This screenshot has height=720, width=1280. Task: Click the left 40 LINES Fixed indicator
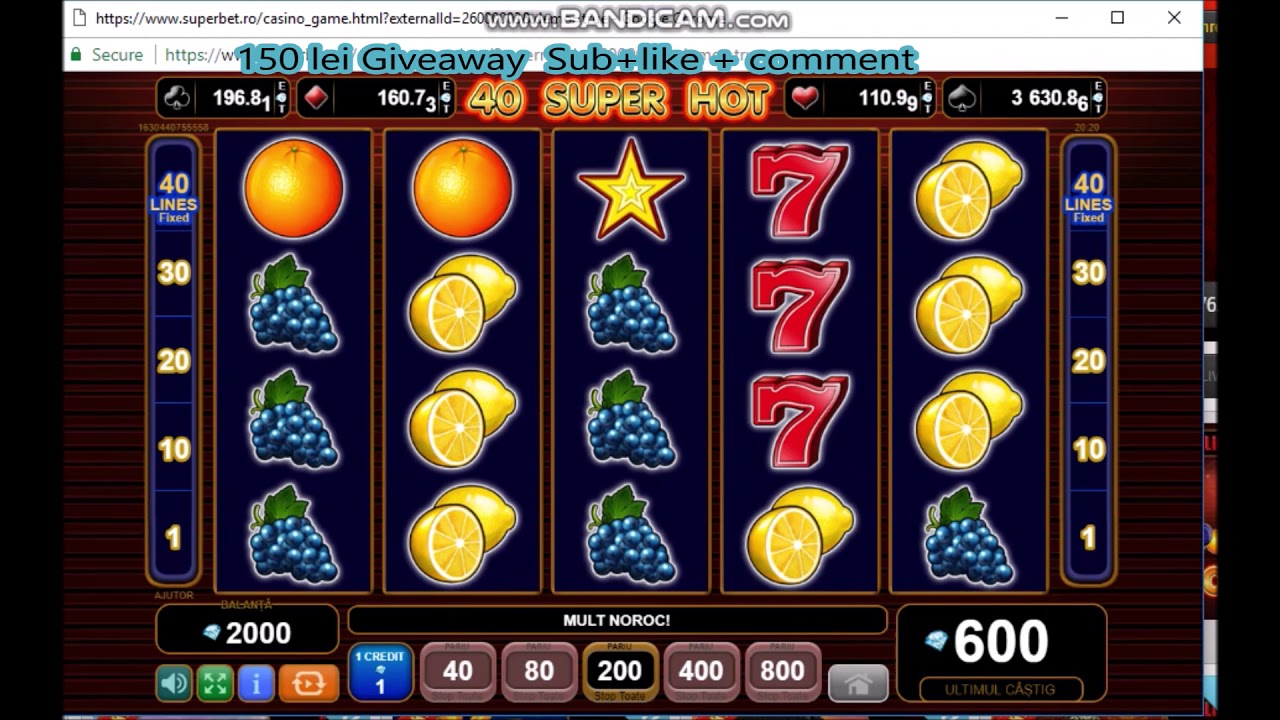click(174, 196)
